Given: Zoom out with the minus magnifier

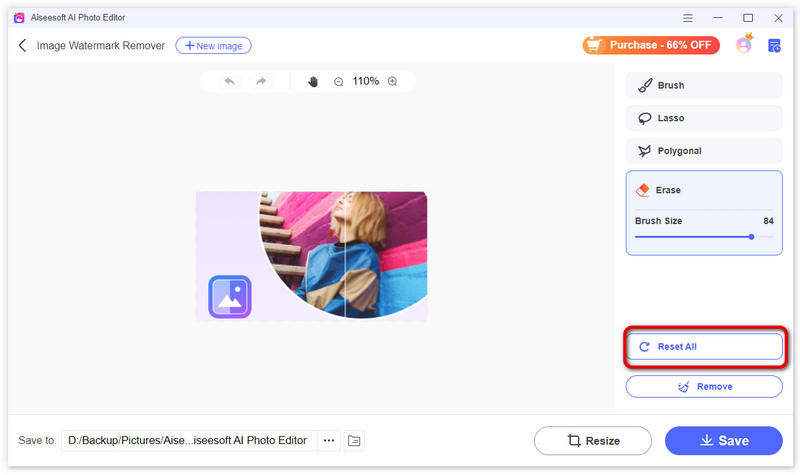Looking at the screenshot, I should [339, 82].
